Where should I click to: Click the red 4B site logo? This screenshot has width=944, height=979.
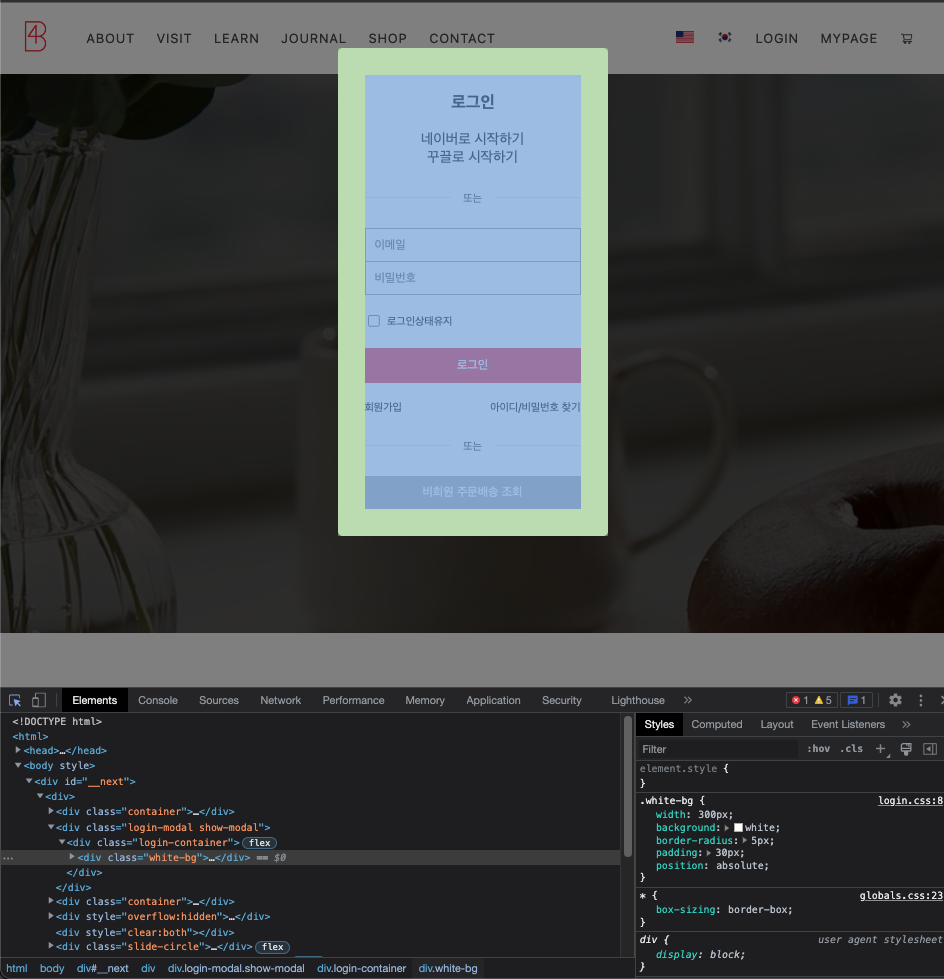(x=36, y=36)
